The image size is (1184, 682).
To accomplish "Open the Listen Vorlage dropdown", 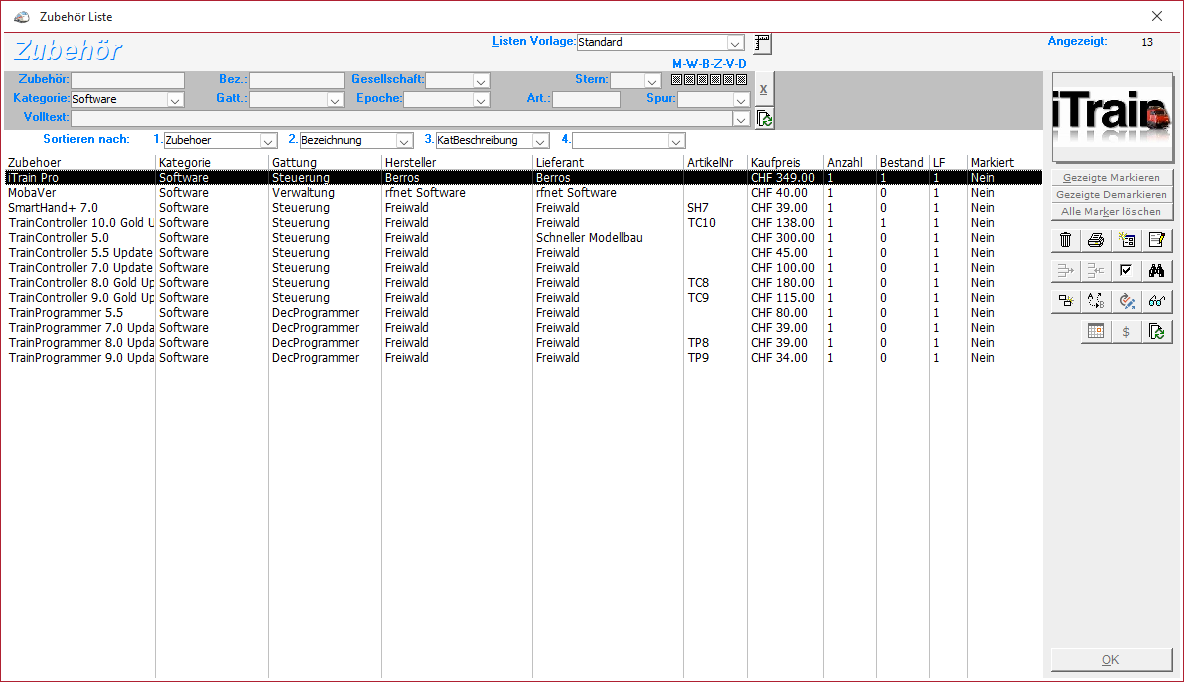I will (x=735, y=43).
